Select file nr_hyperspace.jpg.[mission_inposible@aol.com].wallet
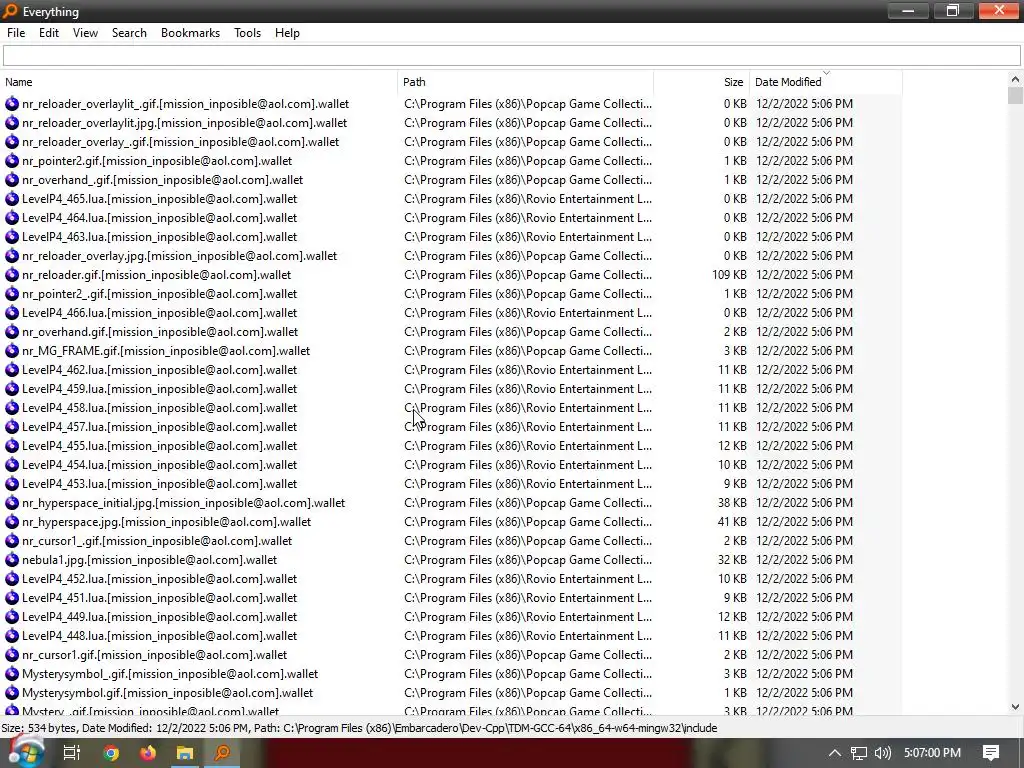Screen dimensions: 1024x768 (167, 522)
